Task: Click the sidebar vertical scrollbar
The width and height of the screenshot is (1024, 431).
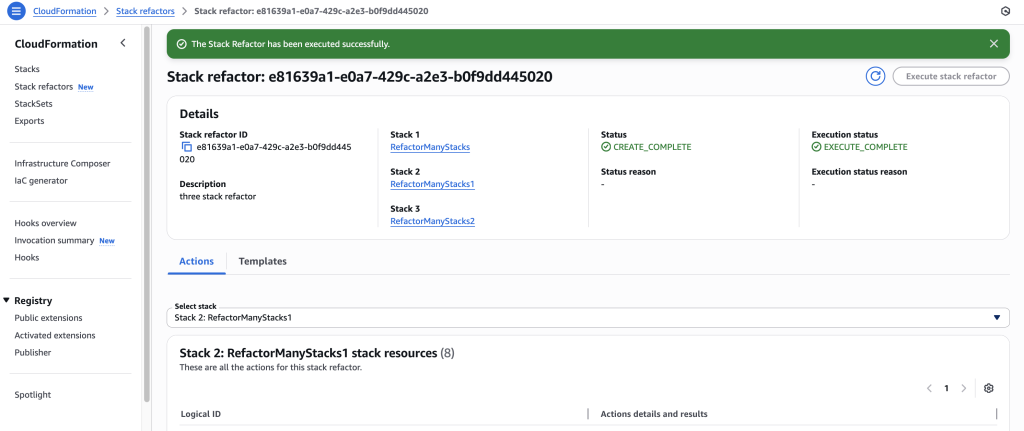Action: click(x=147, y=214)
